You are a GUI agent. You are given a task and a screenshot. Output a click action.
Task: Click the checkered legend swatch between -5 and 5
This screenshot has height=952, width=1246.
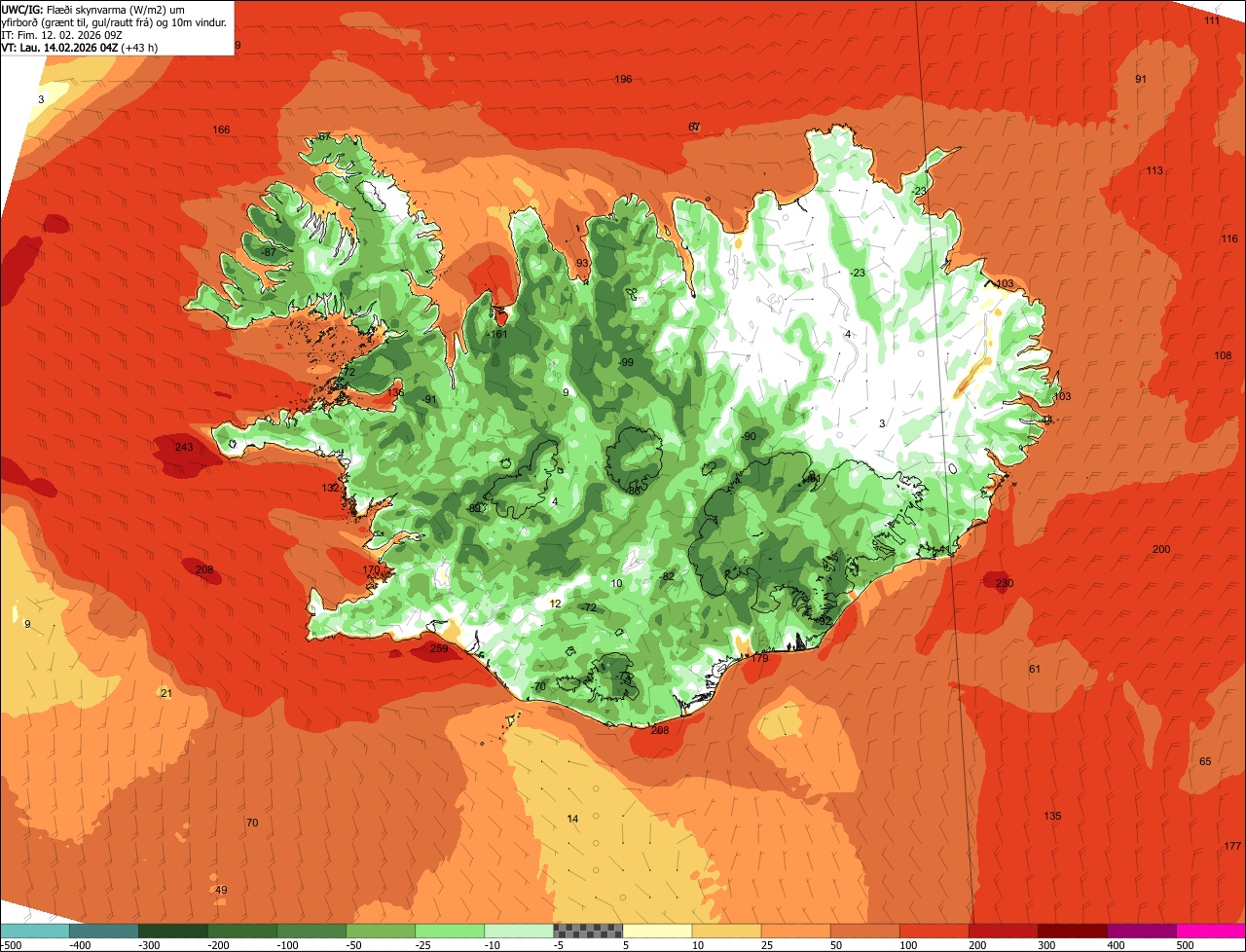click(588, 930)
